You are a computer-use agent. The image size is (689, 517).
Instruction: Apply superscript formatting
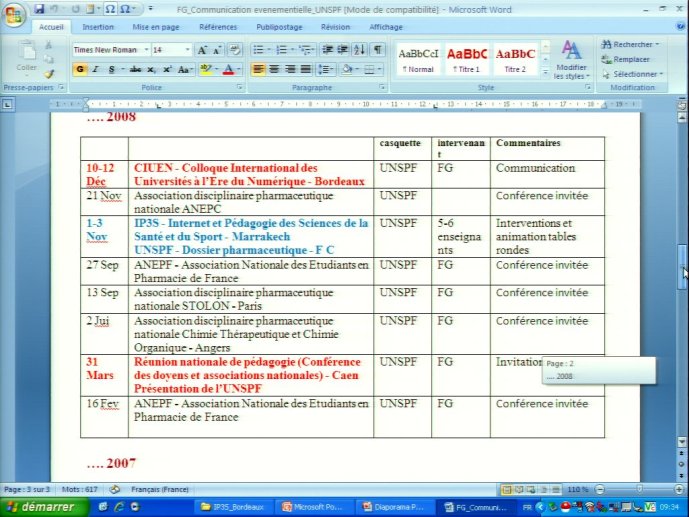pos(167,69)
